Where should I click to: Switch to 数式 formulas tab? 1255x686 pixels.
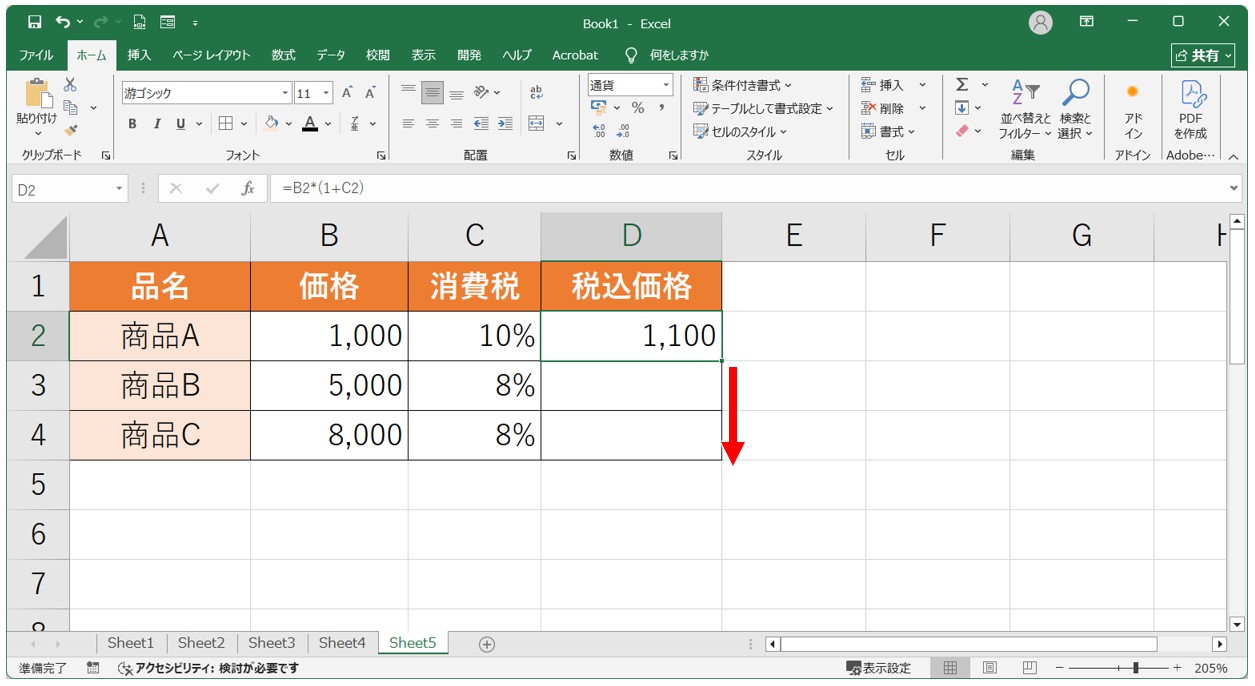283,55
